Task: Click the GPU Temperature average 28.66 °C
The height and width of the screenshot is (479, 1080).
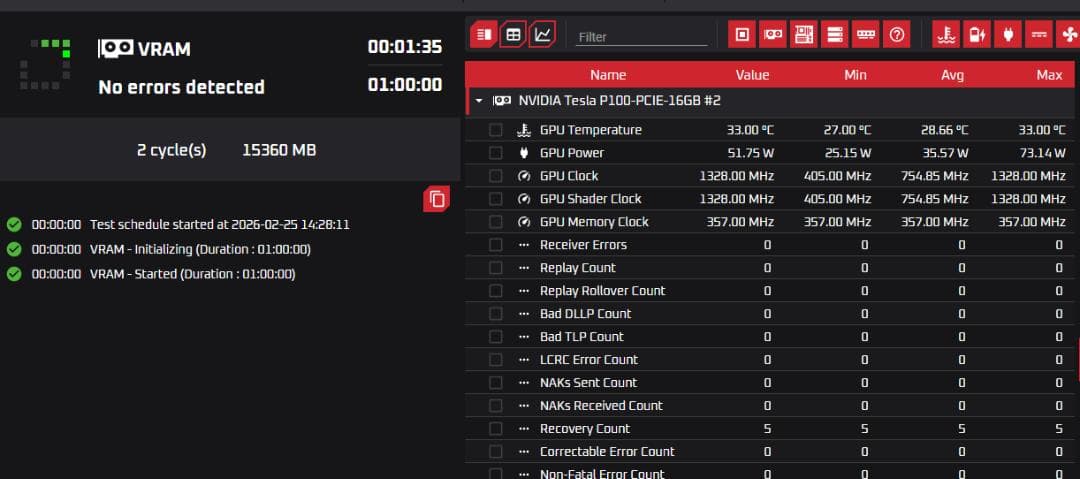Action: 944,130
